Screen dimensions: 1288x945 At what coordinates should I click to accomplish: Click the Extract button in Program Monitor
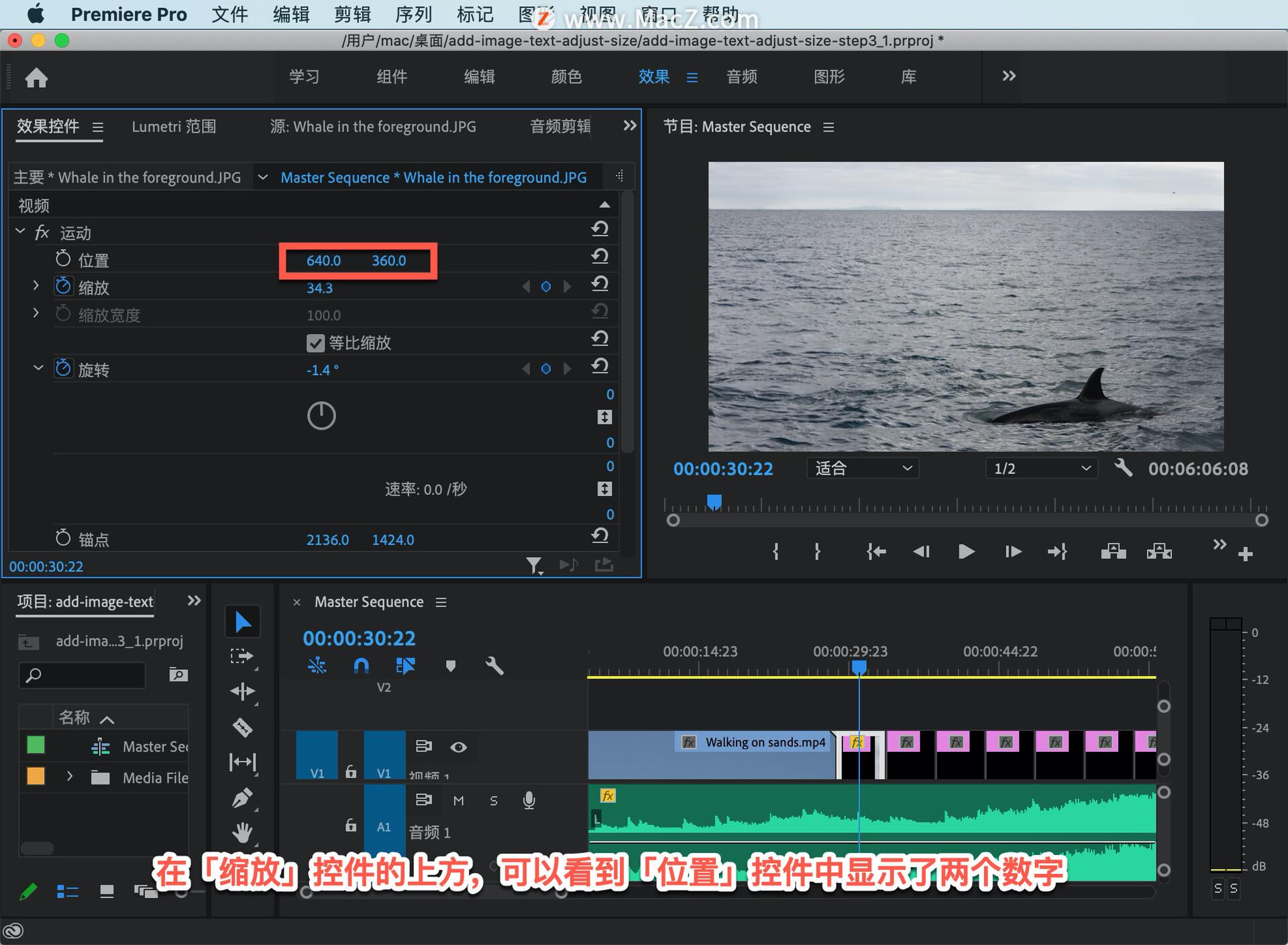[1159, 552]
